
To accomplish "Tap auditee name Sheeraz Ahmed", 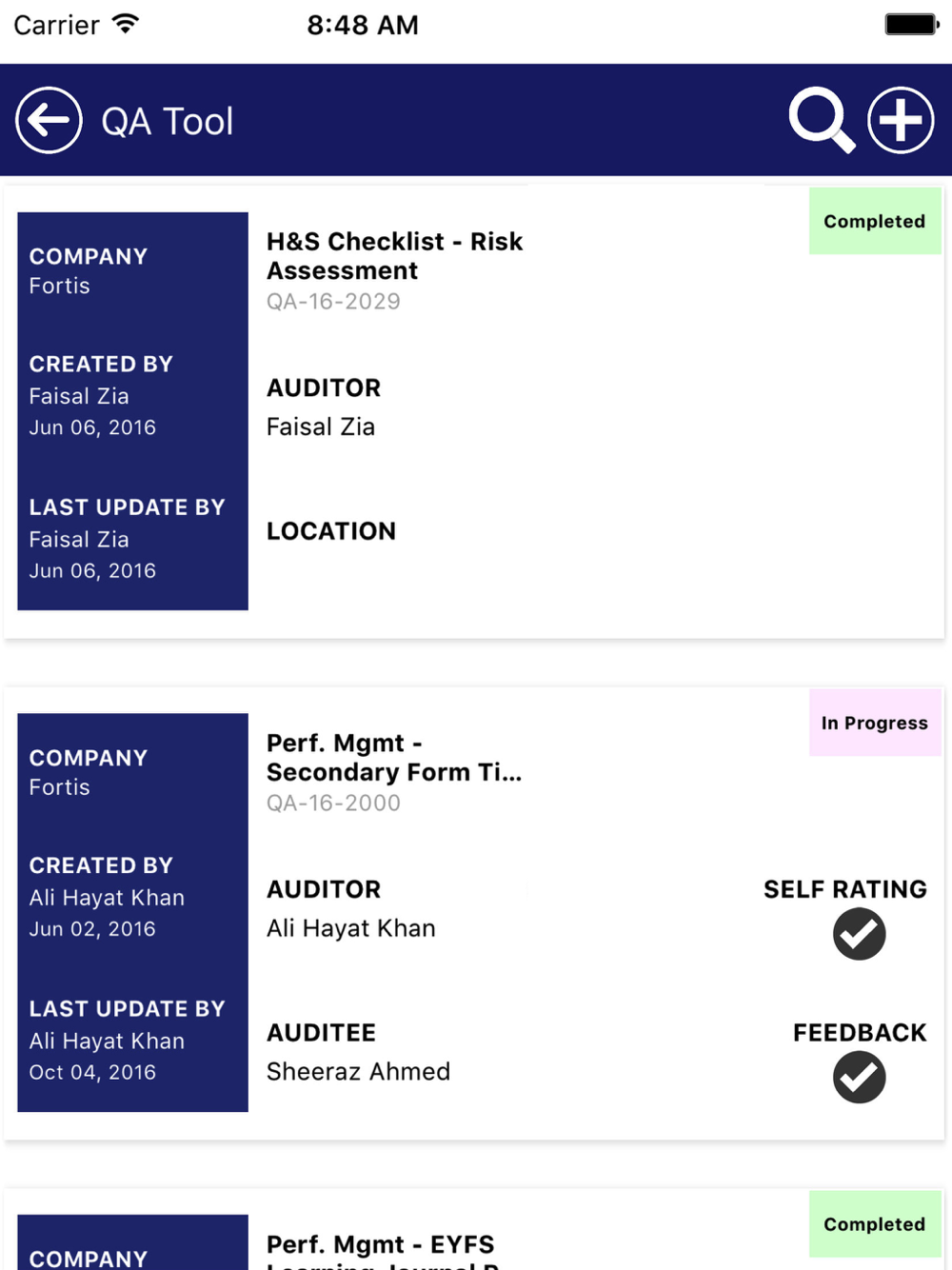I will [358, 1071].
